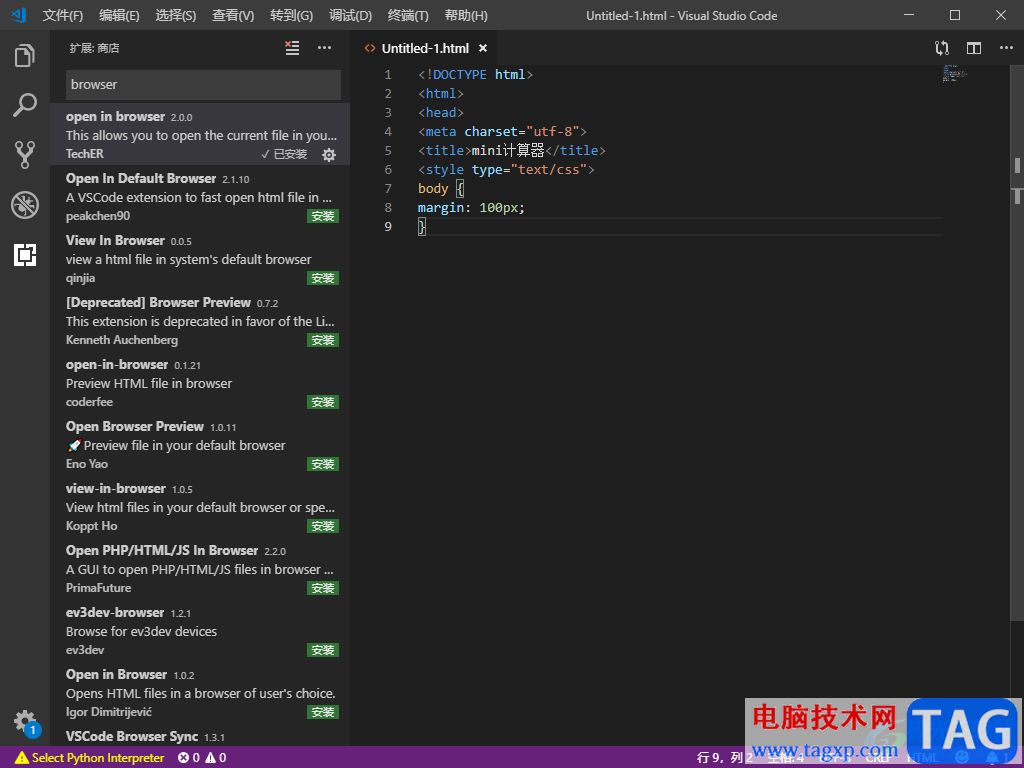Open the 调试(D) menu
The image size is (1024, 768).
point(351,15)
